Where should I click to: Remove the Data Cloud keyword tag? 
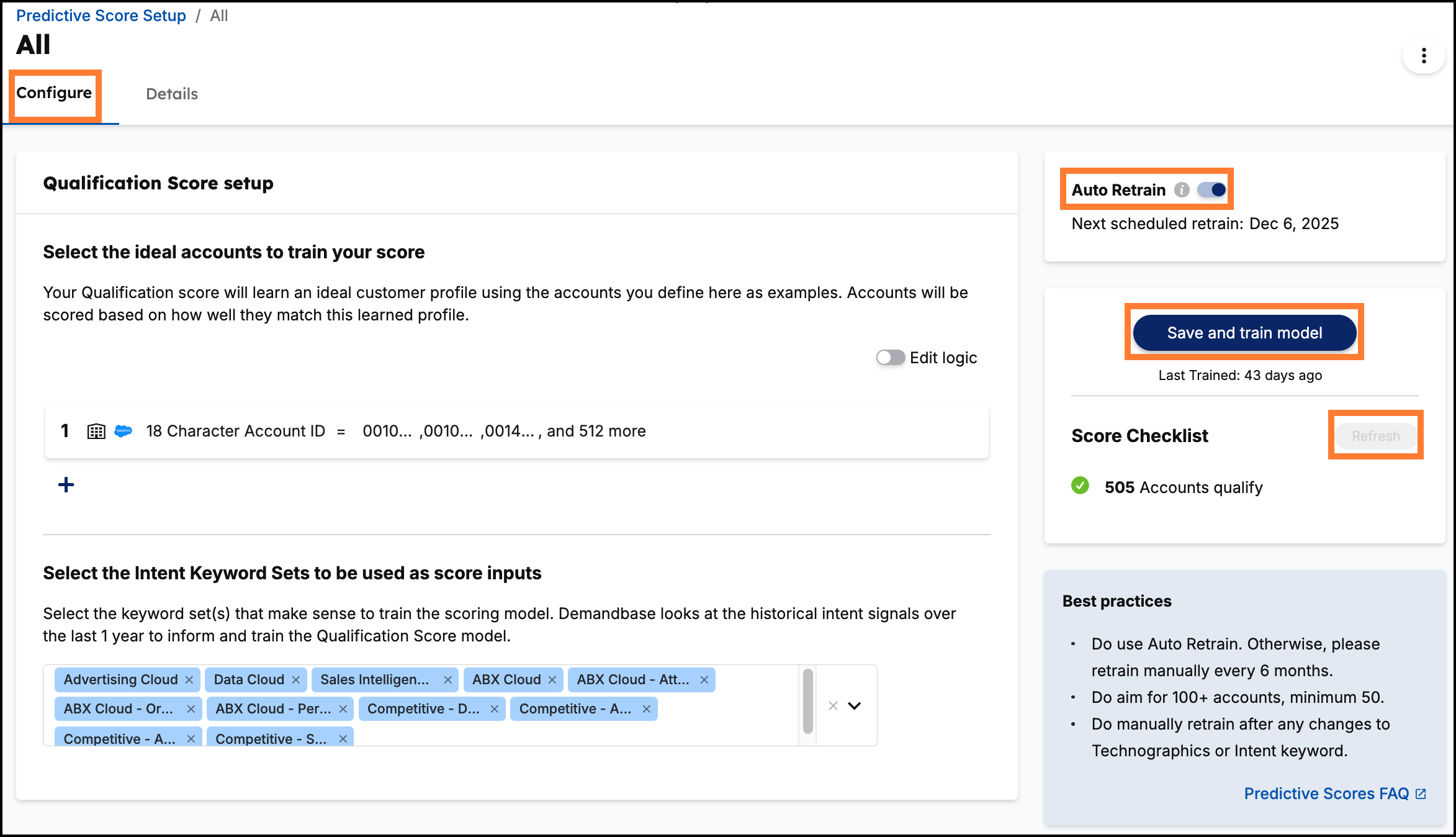point(296,680)
